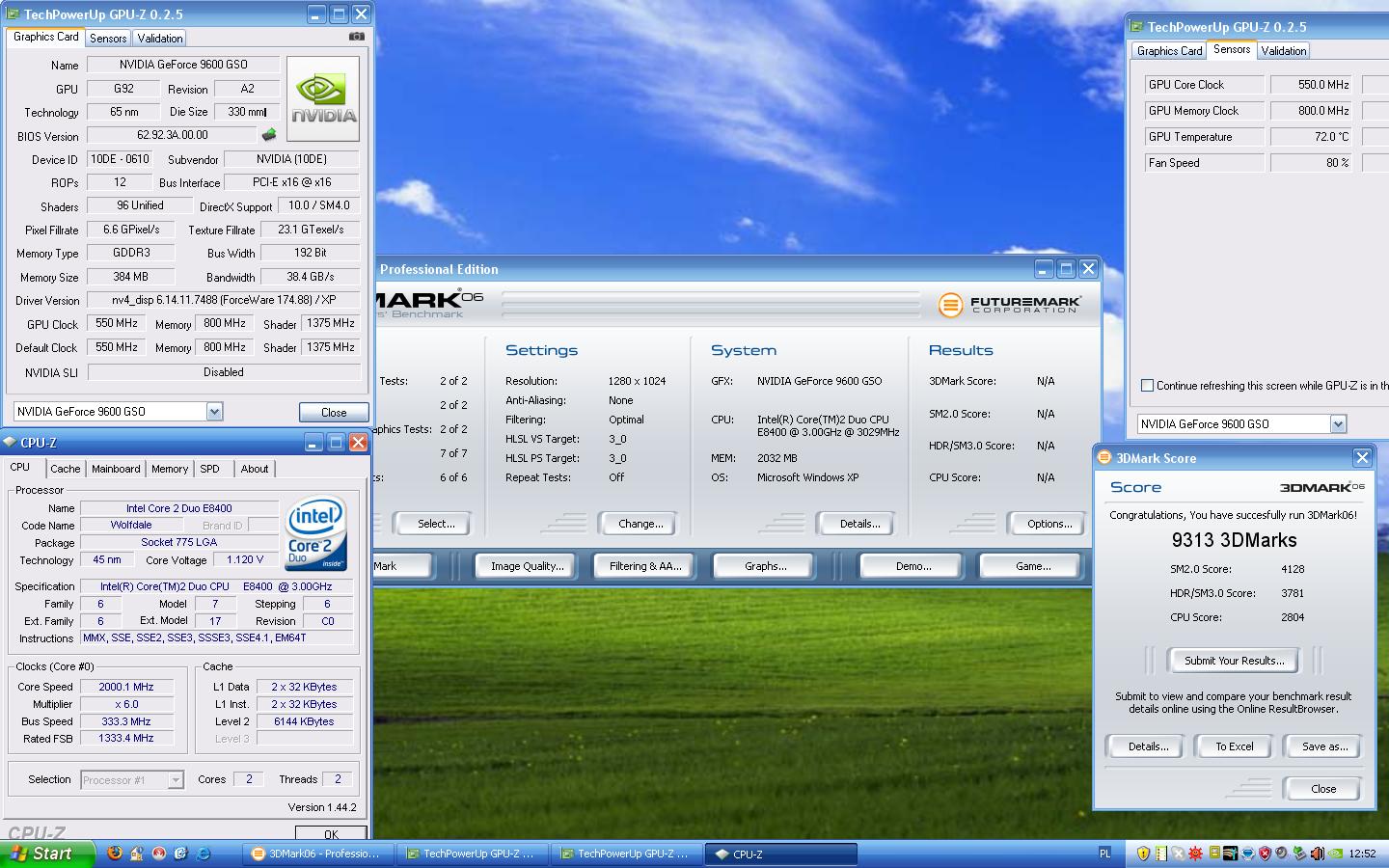The height and width of the screenshot is (868, 1389).
Task: Click the GPU Temperature value 72.0 °C
Action: (1311, 137)
